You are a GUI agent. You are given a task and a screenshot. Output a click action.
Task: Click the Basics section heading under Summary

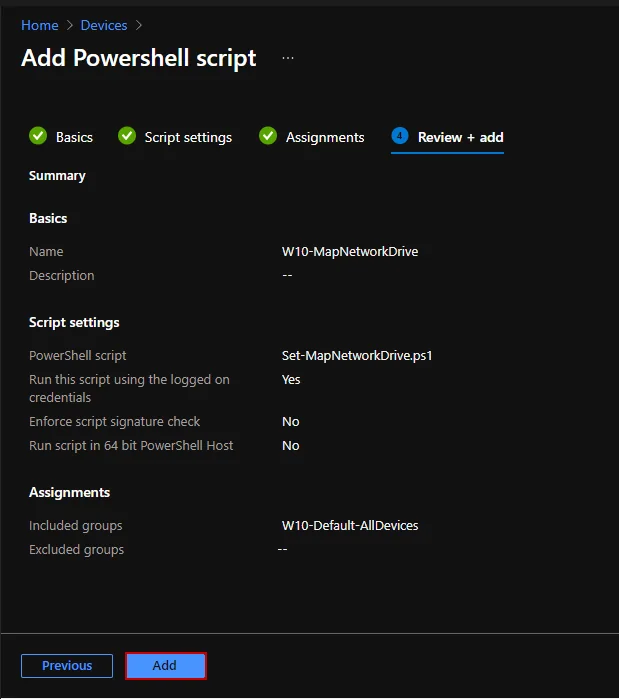pos(48,218)
